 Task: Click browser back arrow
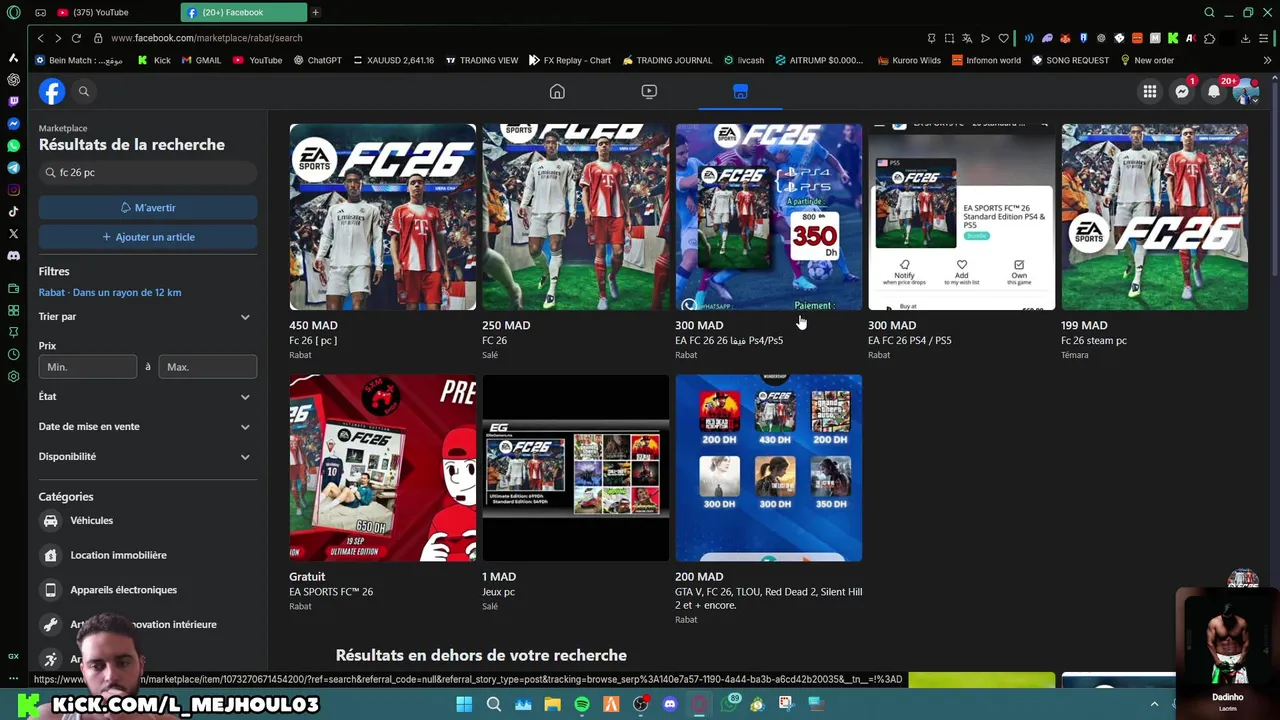click(40, 38)
